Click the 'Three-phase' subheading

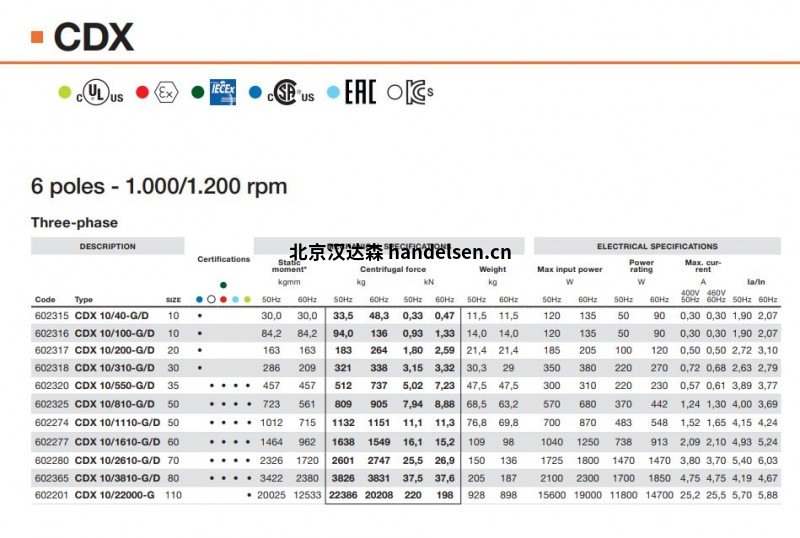point(74,223)
